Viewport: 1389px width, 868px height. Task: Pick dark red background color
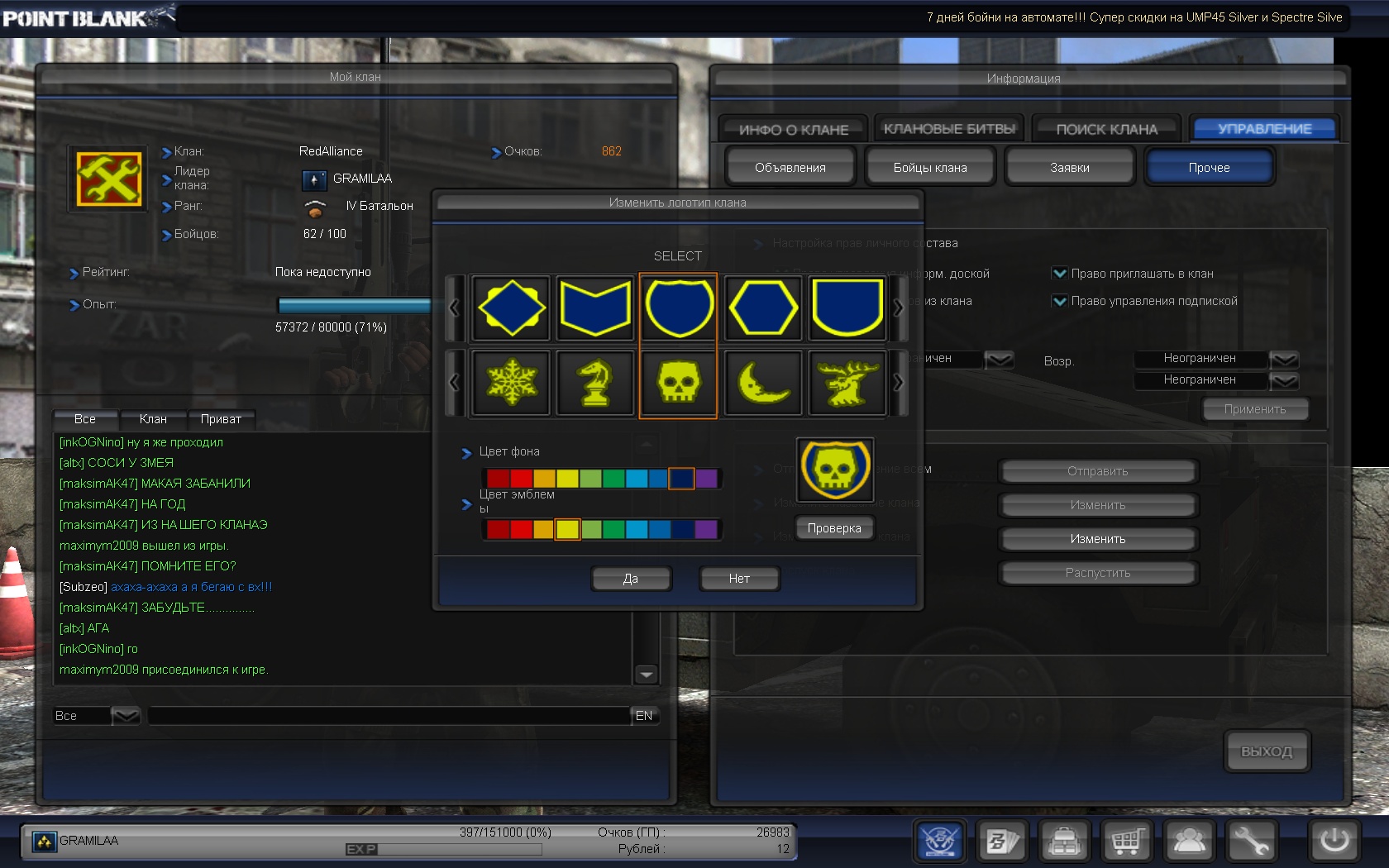click(x=498, y=478)
